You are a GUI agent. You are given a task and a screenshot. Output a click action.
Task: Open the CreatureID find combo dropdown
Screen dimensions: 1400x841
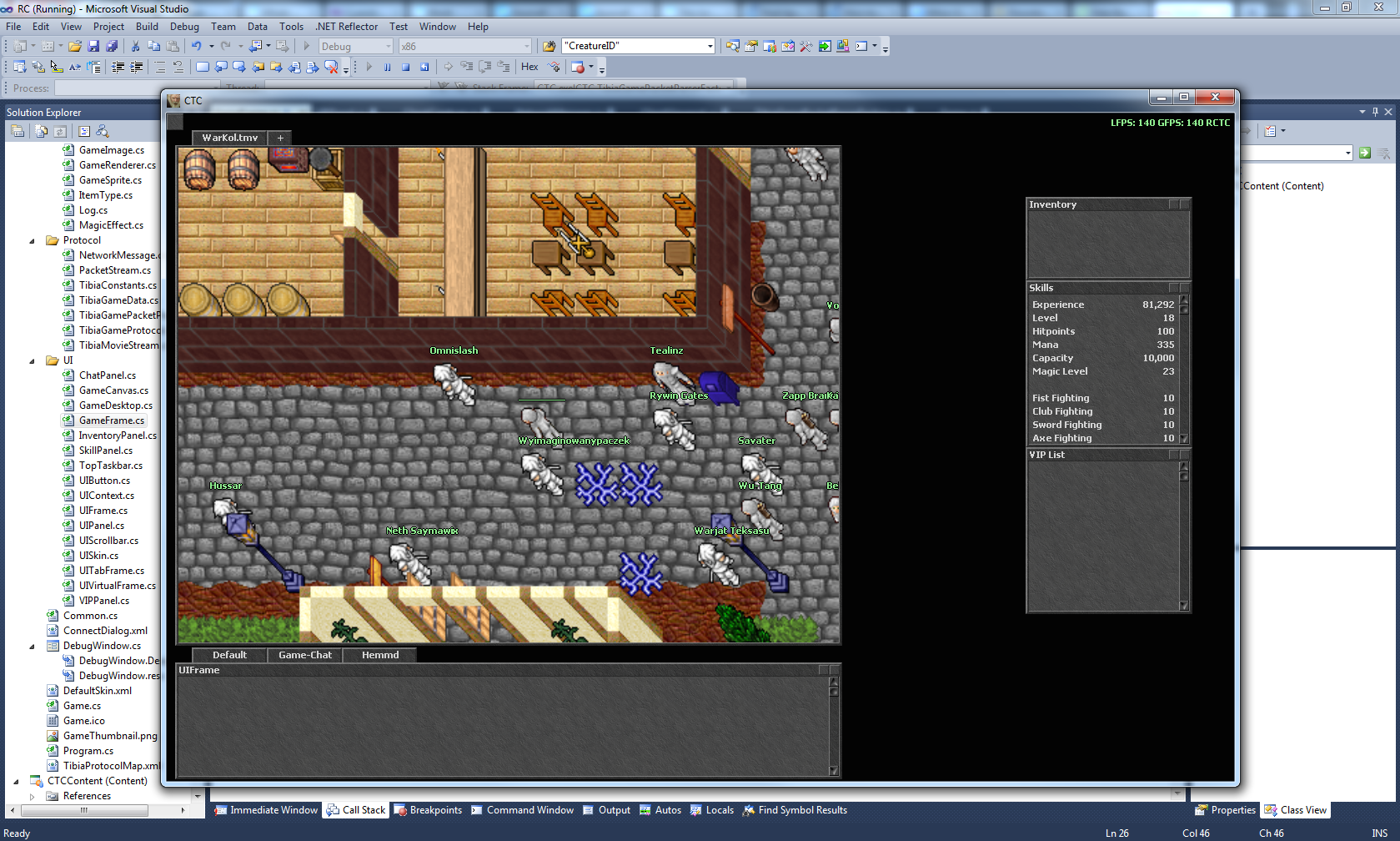click(x=710, y=46)
